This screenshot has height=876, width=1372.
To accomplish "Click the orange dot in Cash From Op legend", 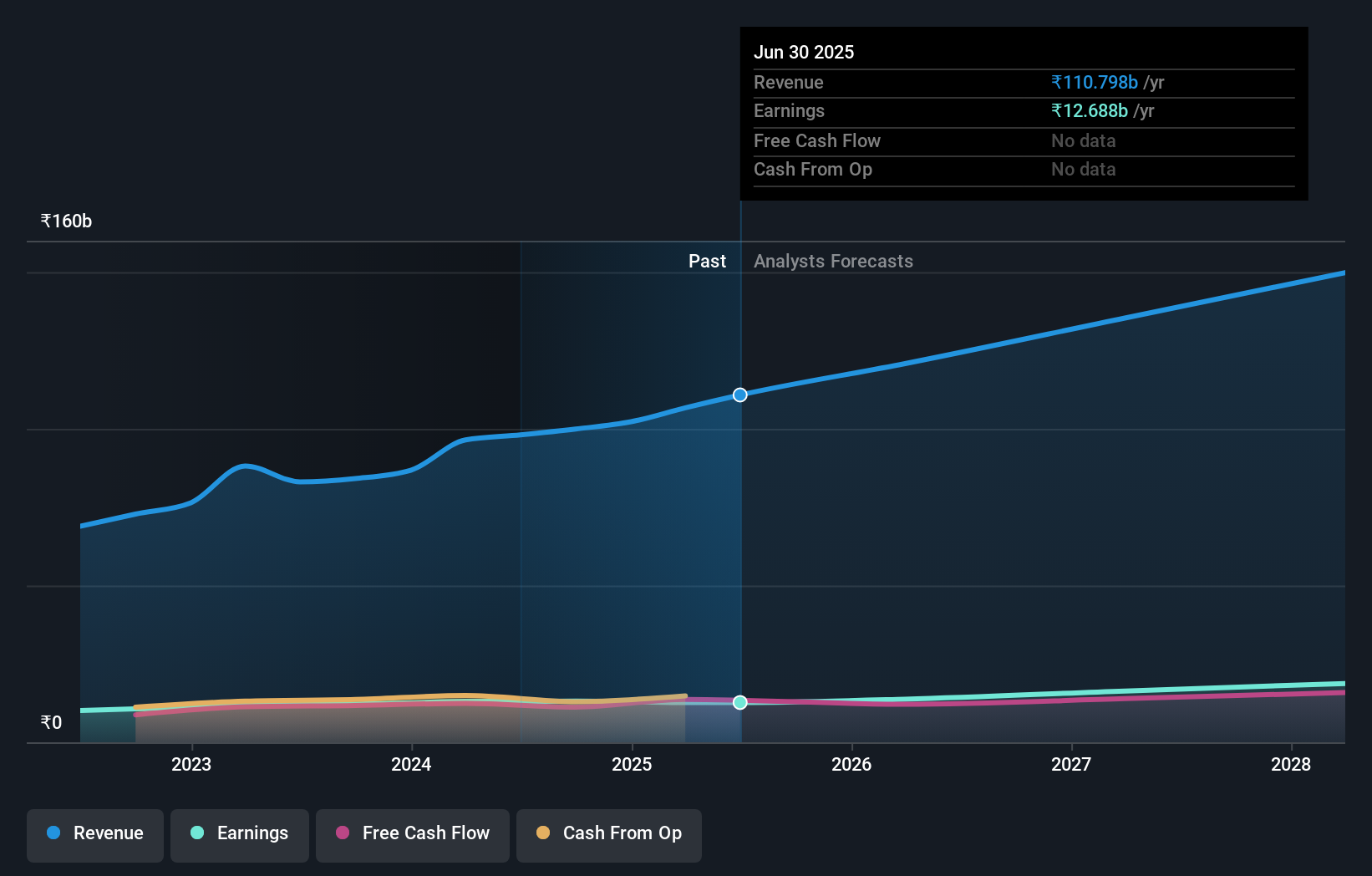I will tap(543, 833).
